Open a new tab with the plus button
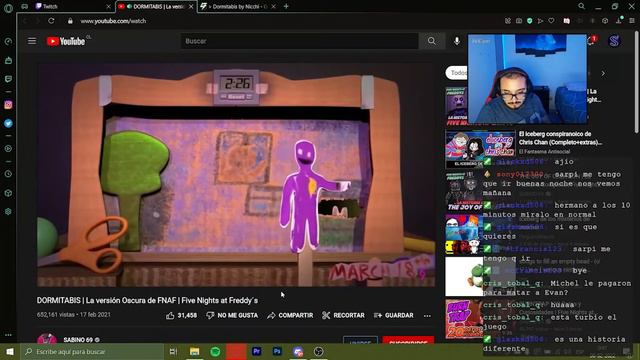 point(286,7)
